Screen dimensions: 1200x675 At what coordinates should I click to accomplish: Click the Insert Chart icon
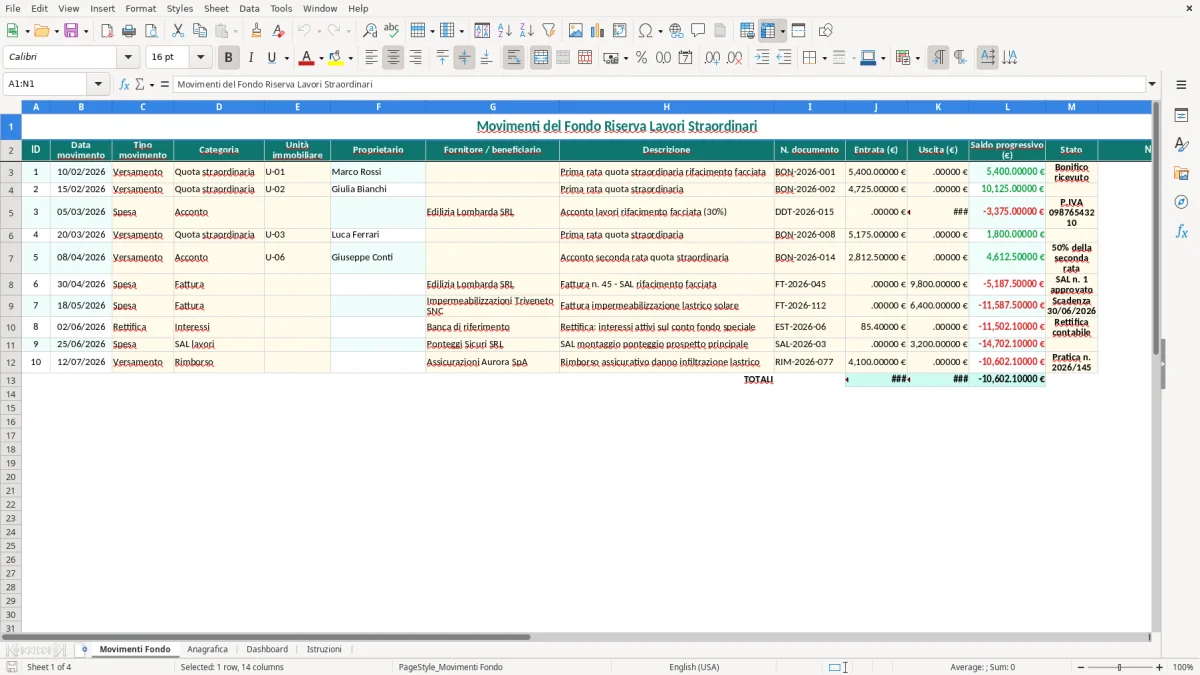point(598,31)
